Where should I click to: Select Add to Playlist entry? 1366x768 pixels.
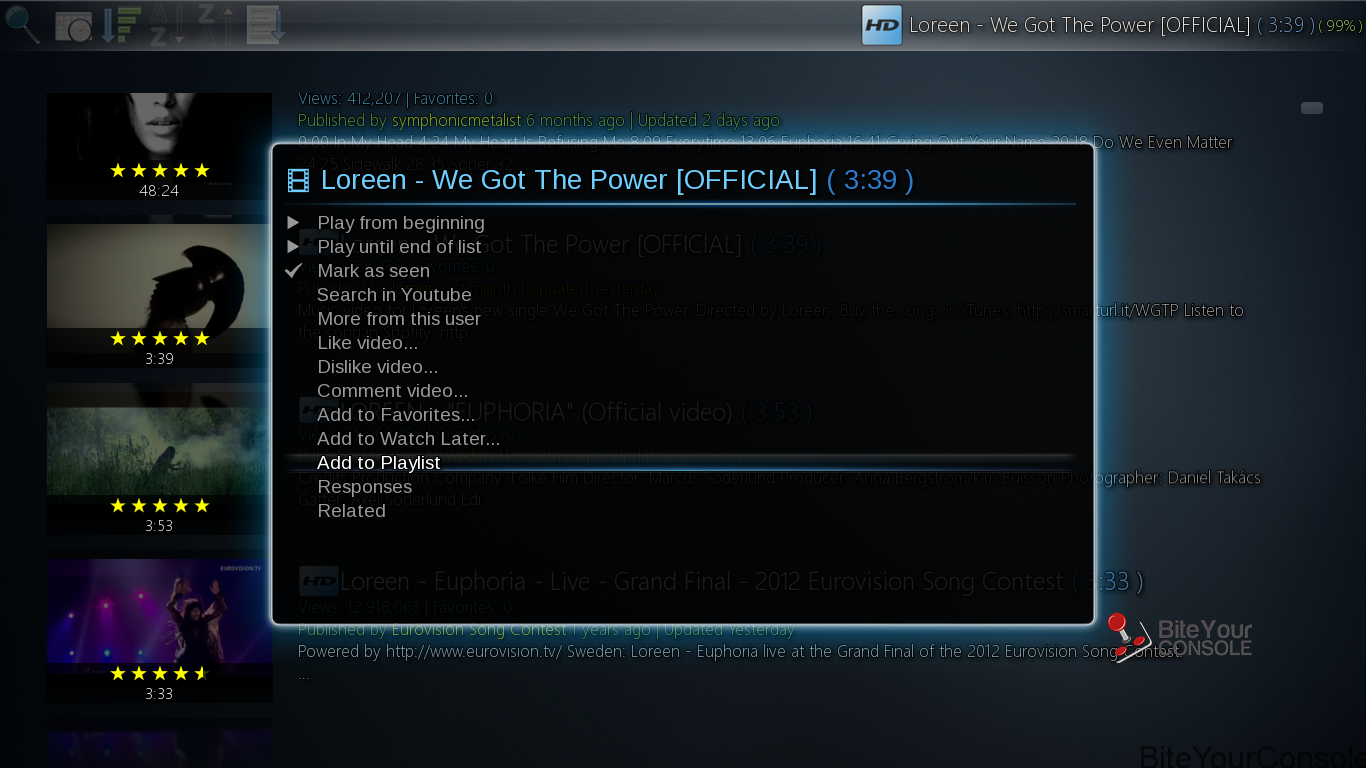coord(378,463)
